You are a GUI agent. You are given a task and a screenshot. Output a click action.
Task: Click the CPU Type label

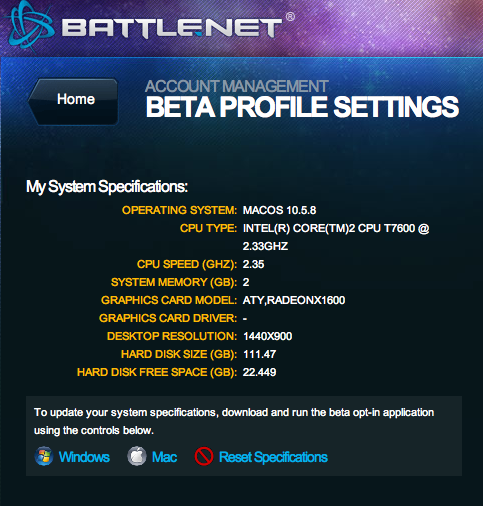point(208,228)
